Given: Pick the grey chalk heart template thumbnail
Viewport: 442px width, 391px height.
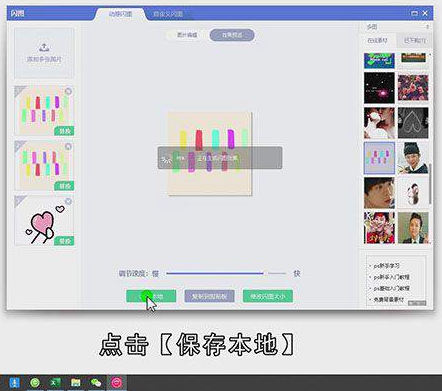Looking at the screenshot, I should [x=413, y=123].
